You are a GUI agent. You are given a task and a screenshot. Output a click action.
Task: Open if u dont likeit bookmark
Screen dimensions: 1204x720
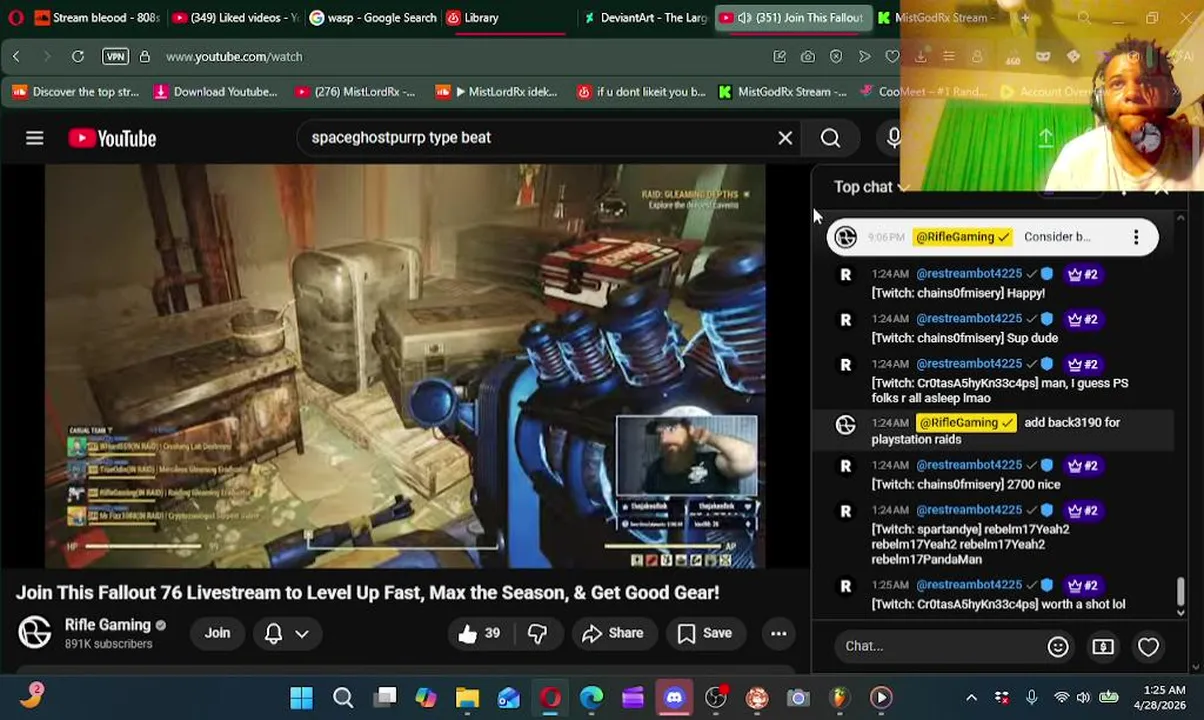click(641, 92)
